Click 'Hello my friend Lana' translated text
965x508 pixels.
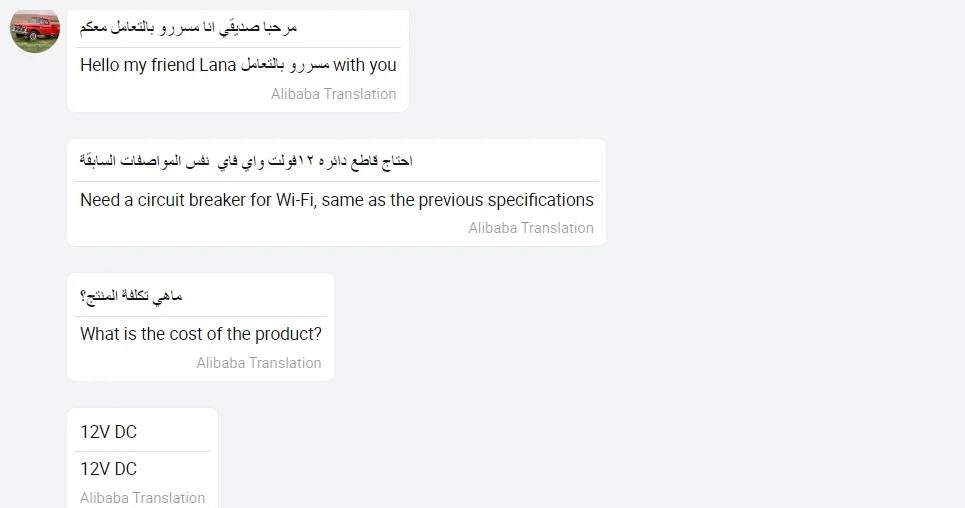pyautogui.click(x=158, y=65)
